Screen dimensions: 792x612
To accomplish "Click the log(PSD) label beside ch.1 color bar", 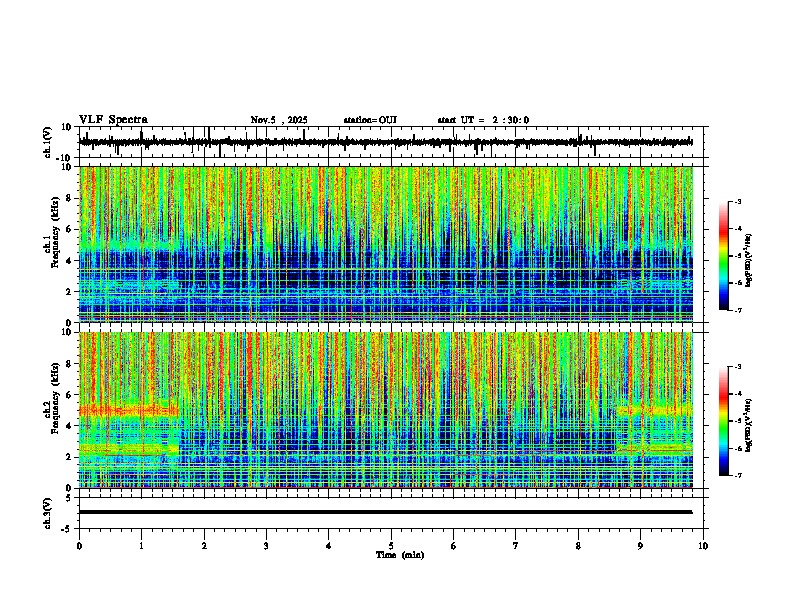I will coord(749,260).
